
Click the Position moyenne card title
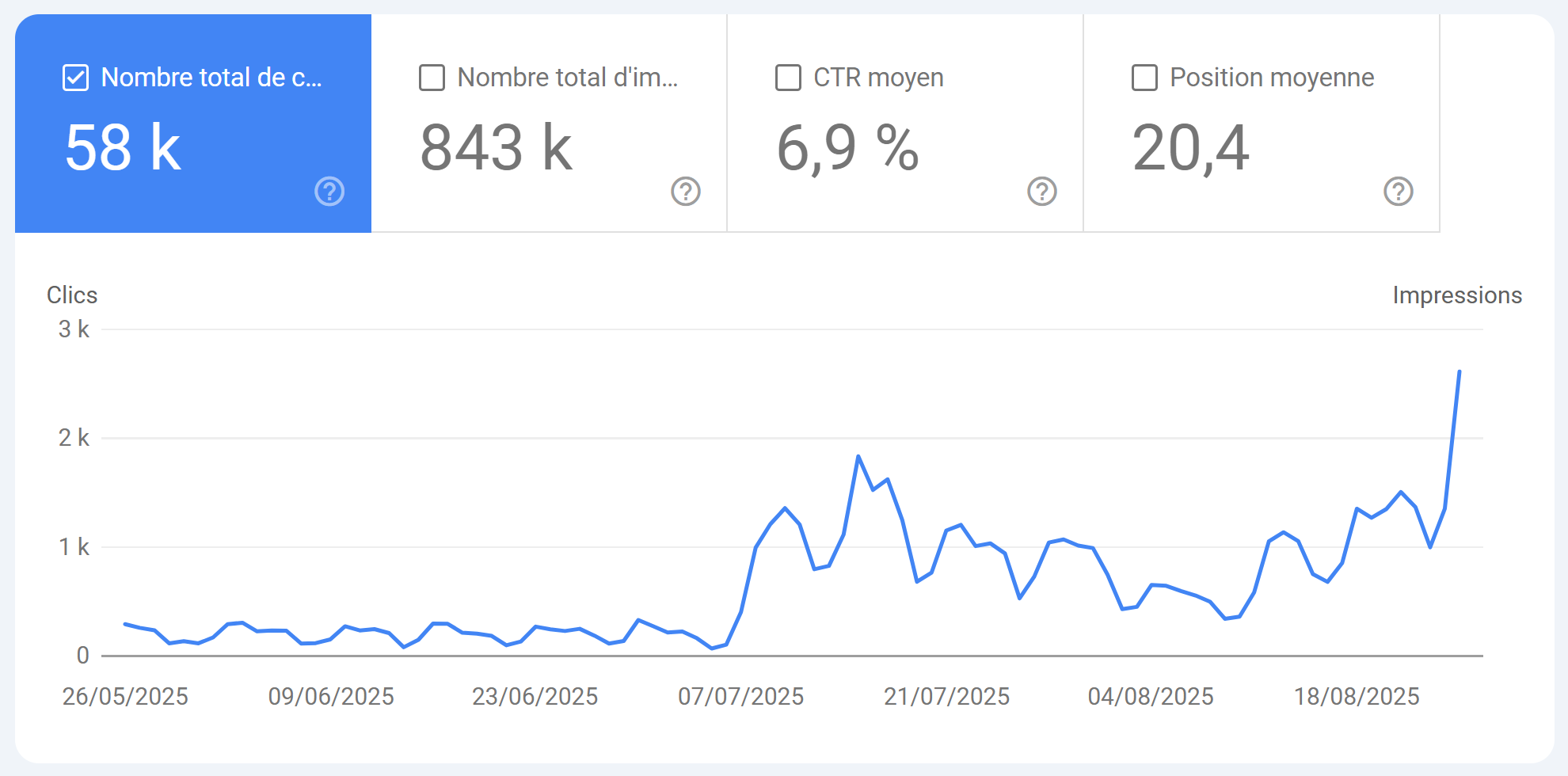[x=1272, y=78]
